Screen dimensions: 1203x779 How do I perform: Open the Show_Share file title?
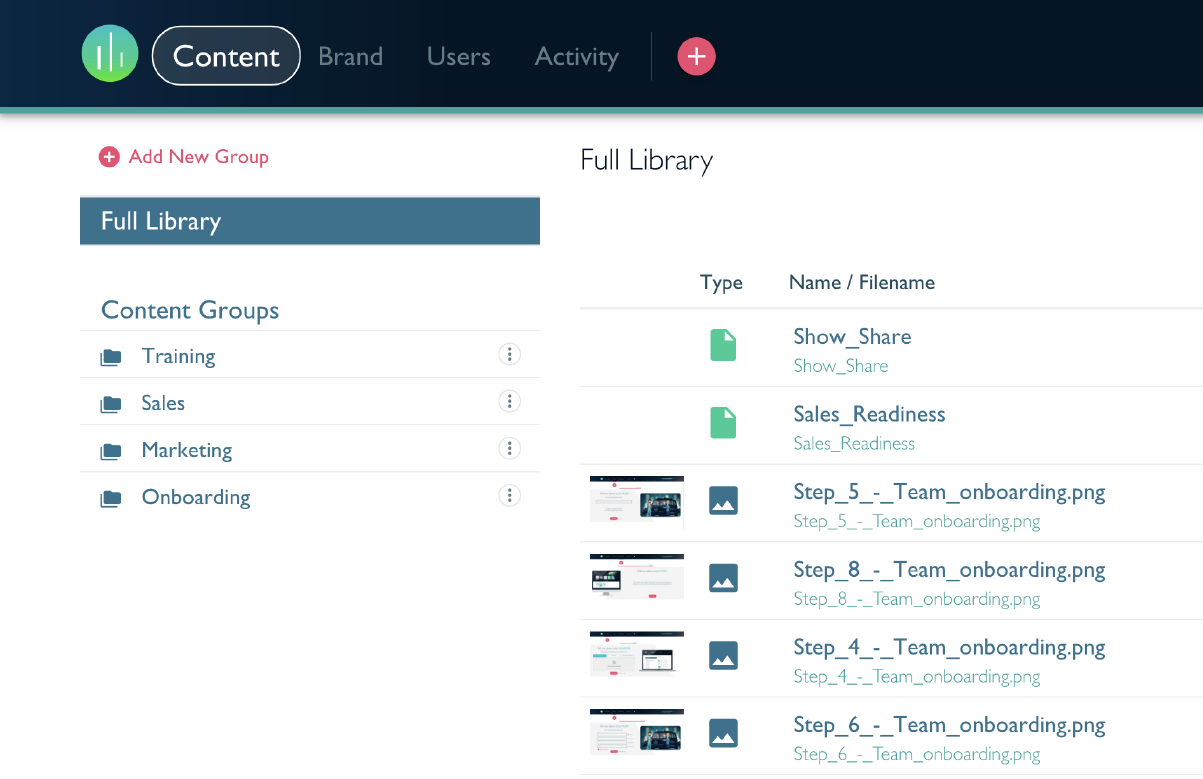852,337
